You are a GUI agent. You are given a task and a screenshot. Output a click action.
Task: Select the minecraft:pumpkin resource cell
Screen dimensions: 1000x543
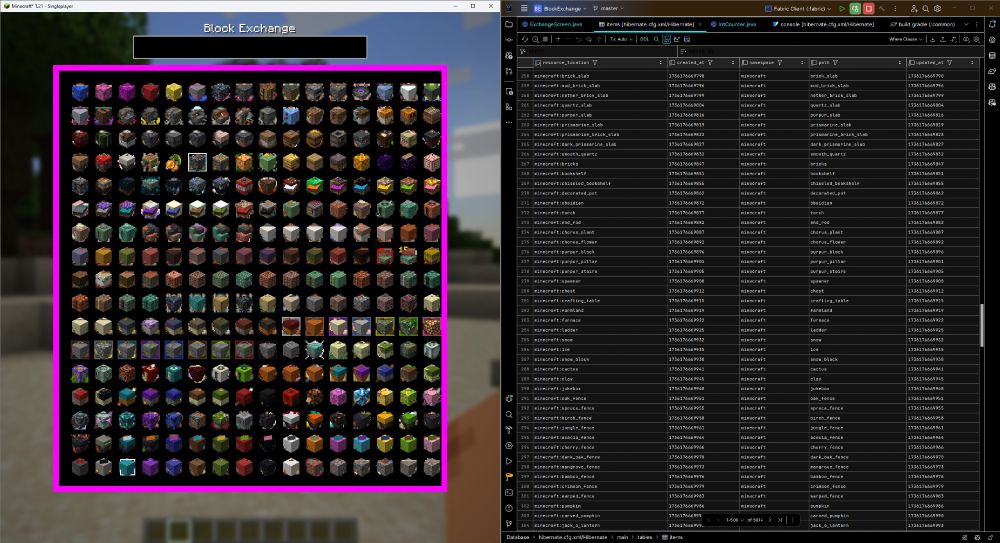point(599,506)
